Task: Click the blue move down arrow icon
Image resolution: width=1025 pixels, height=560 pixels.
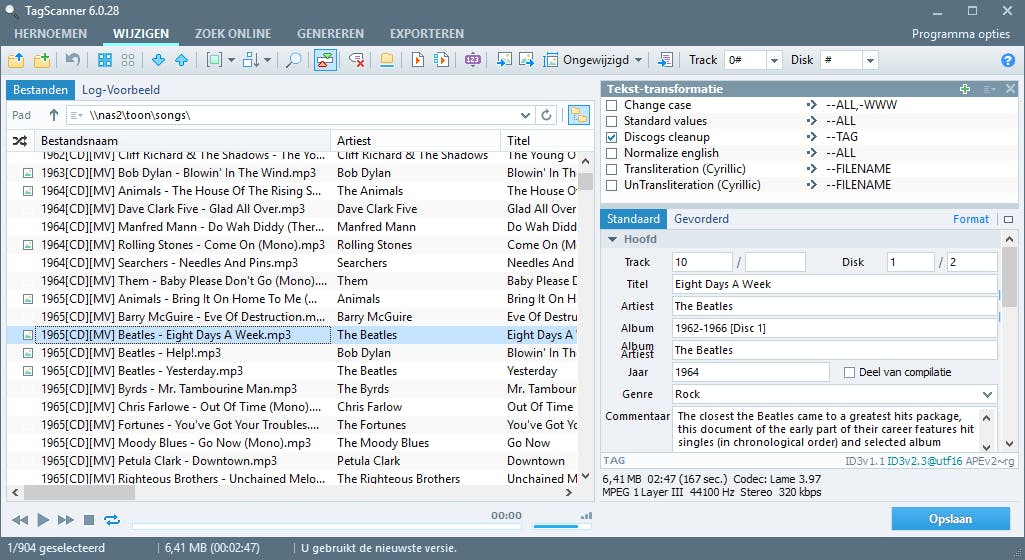Action: coord(158,60)
